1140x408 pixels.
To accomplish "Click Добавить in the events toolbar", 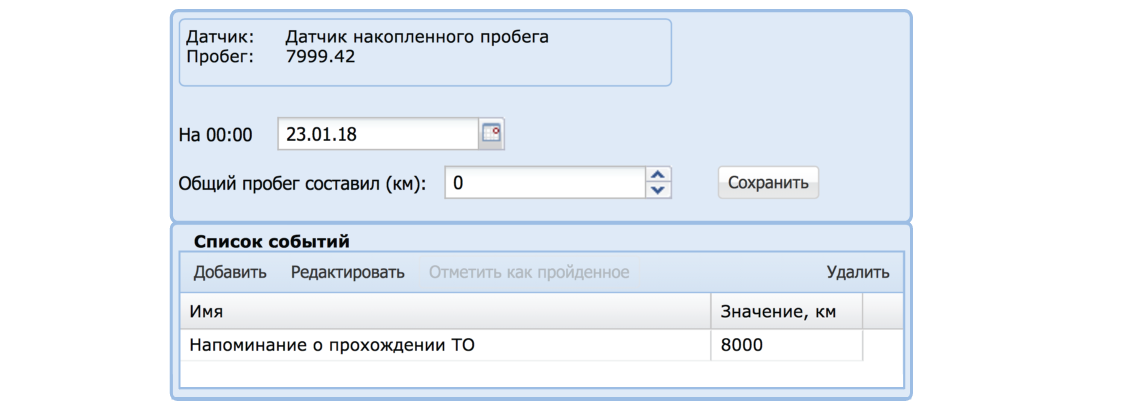I will [x=230, y=272].
